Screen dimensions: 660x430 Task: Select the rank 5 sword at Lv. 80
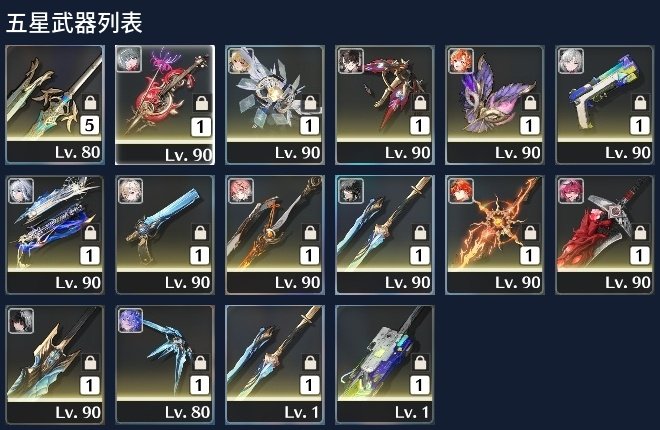(55, 105)
